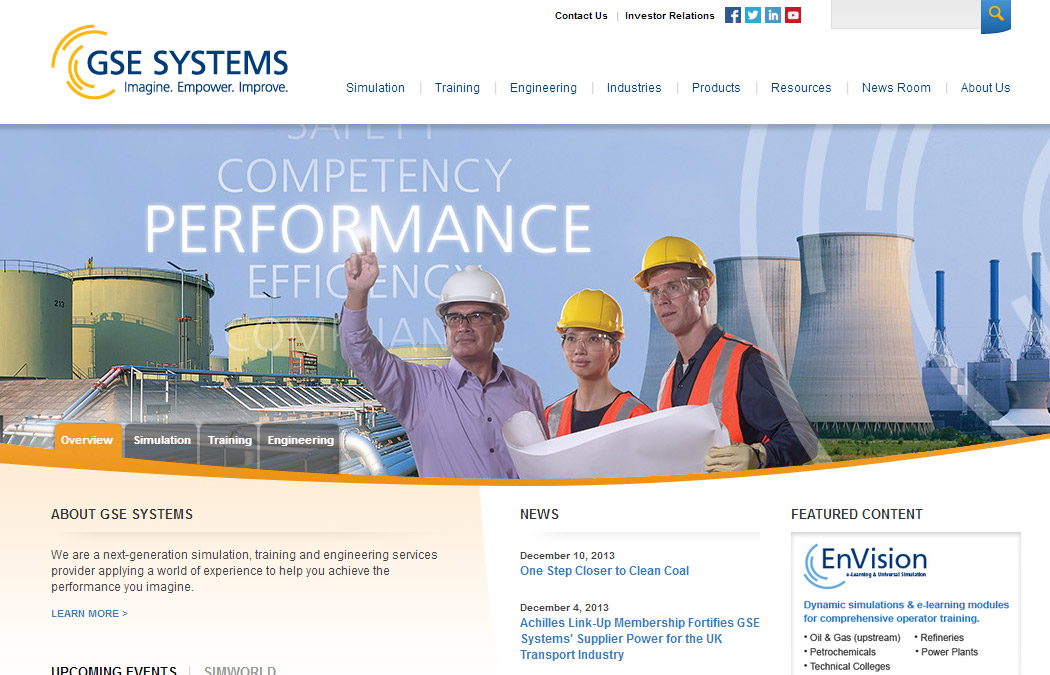Viewport: 1050px width, 675px height.
Task: Open the Simulation navigation menu
Action: coord(375,88)
